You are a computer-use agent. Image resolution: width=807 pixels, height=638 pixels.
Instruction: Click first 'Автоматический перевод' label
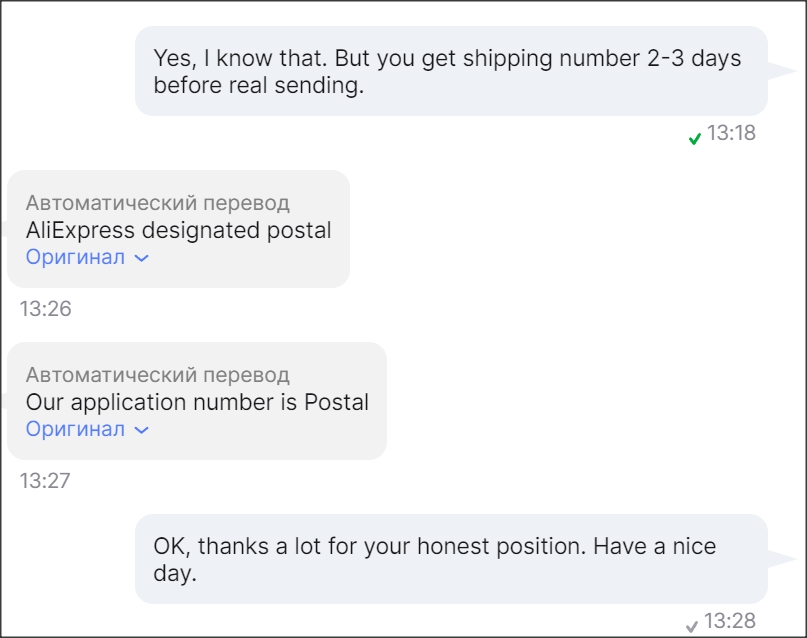click(x=157, y=203)
